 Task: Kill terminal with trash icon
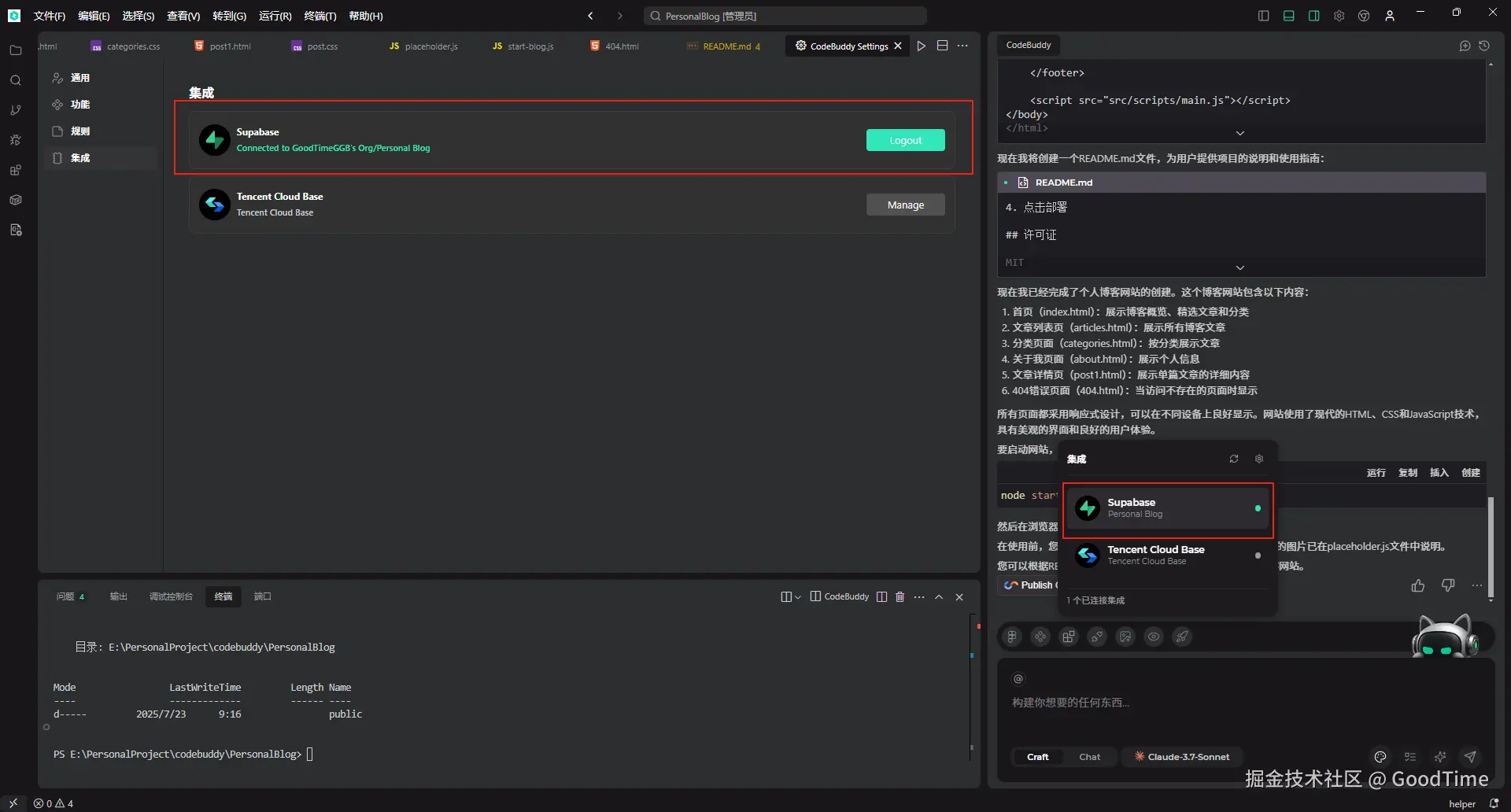click(x=900, y=596)
